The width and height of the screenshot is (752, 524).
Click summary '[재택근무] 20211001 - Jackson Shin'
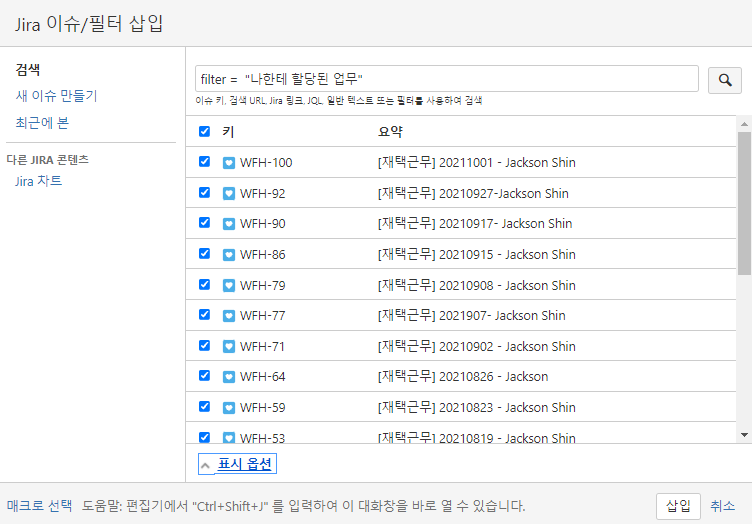(x=477, y=163)
